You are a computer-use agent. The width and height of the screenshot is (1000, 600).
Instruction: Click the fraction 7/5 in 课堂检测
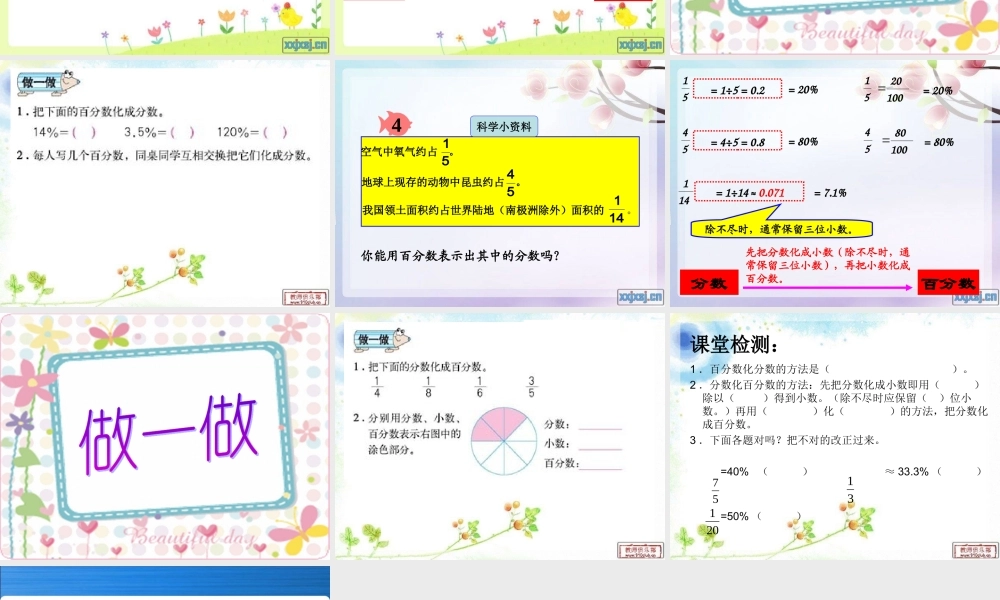click(x=715, y=492)
